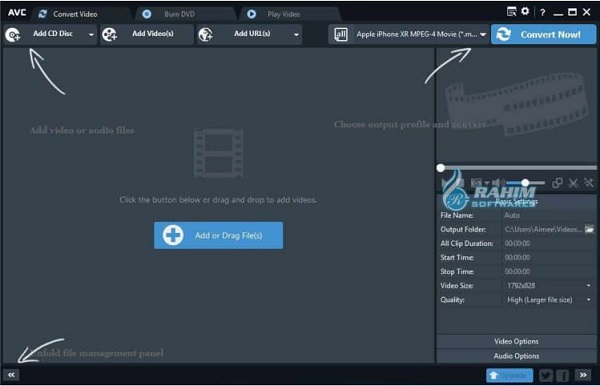Expand the Video Options section
Screen dimensions: 600x386
coord(516,341)
